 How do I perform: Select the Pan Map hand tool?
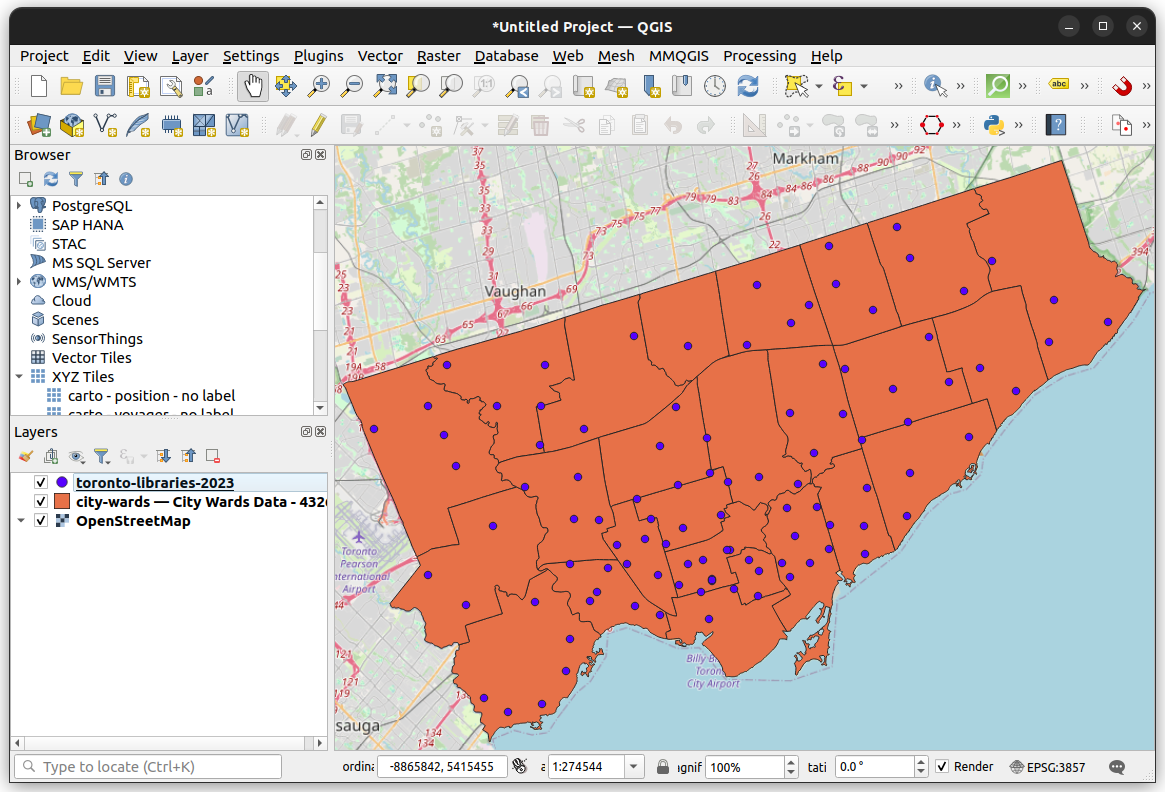pos(253,86)
